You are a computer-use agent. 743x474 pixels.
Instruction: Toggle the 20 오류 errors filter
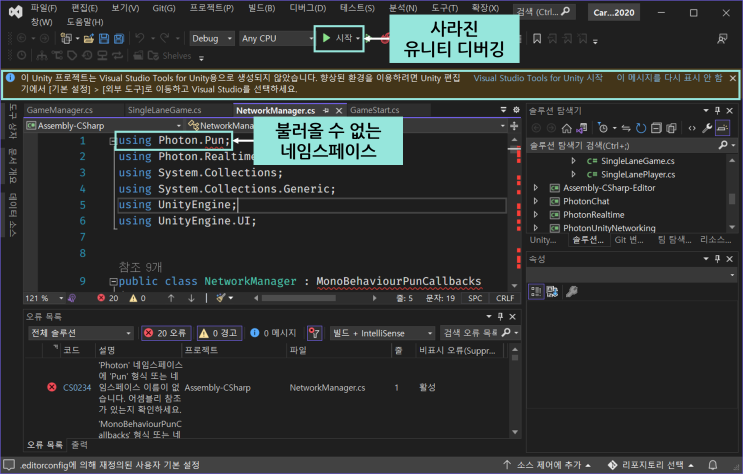click(x=166, y=333)
